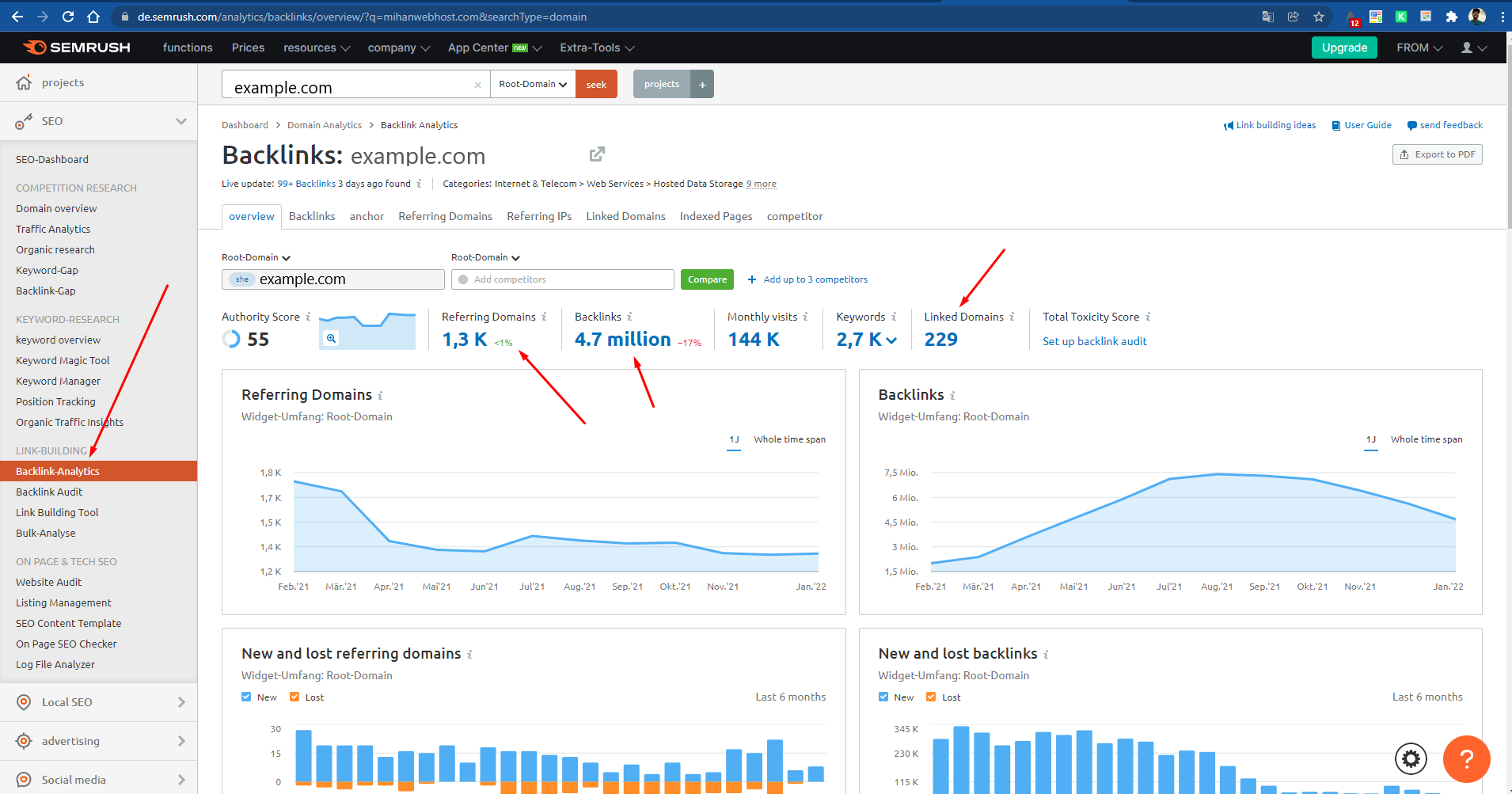Open Link building ideas link
1512x794 pixels.
click(1270, 125)
